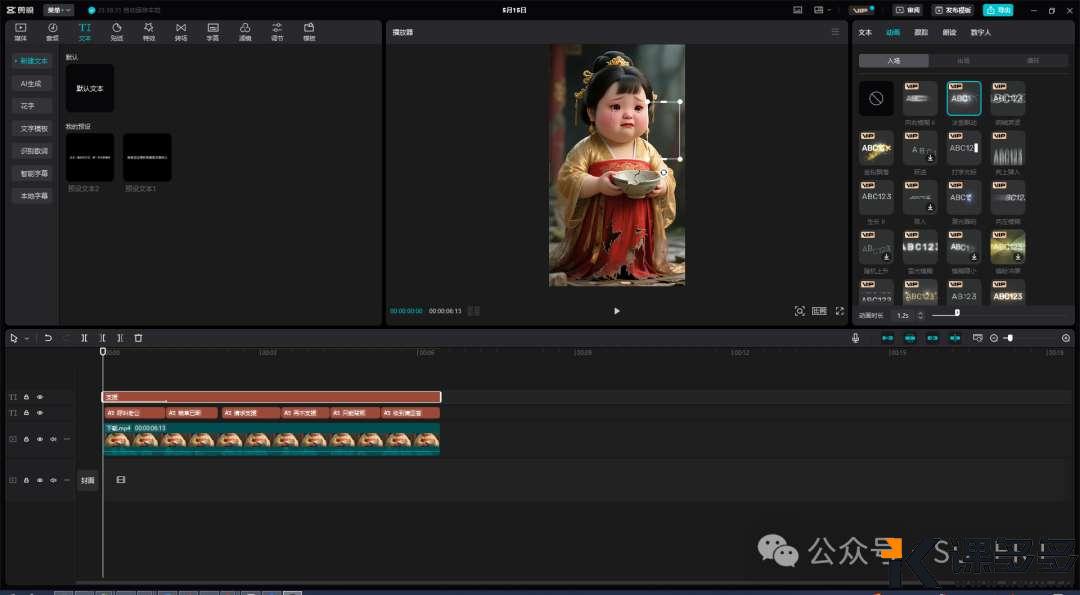Open the 菜单 menu dropdown
The height and width of the screenshot is (595, 1080).
point(58,10)
